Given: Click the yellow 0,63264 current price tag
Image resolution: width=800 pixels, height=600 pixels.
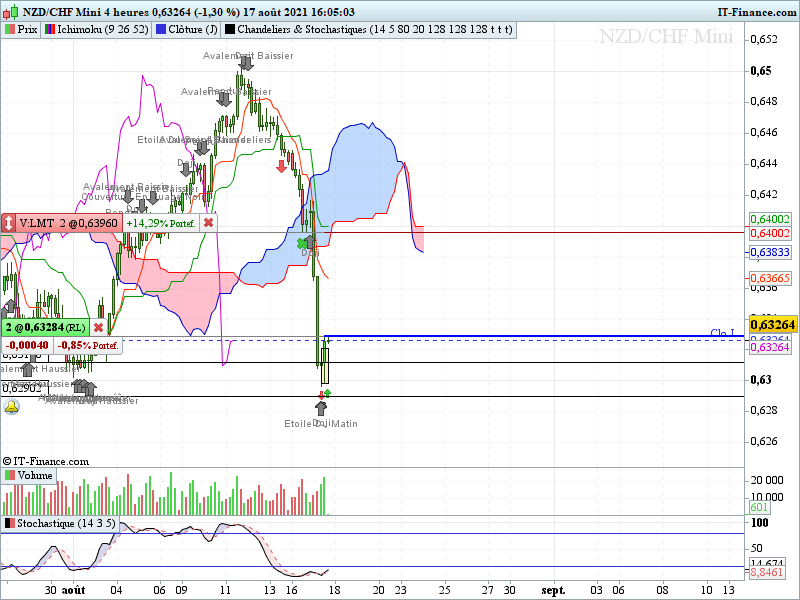Looking at the screenshot, I should coord(772,324).
